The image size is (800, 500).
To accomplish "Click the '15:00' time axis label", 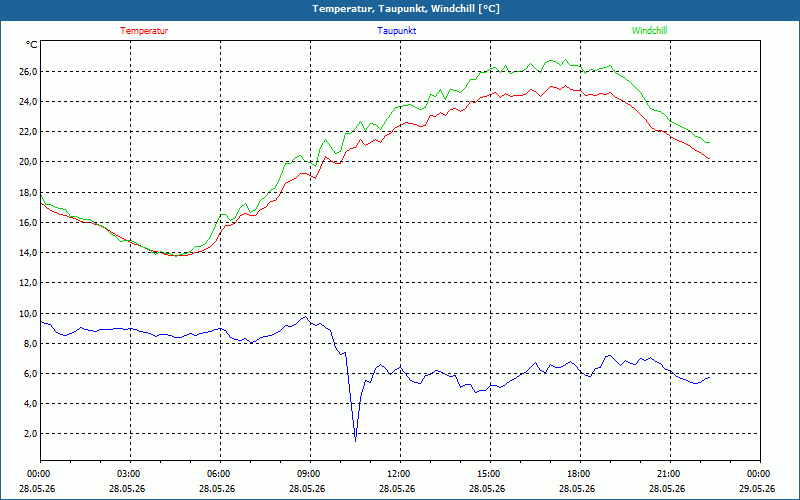I will [x=487, y=474].
